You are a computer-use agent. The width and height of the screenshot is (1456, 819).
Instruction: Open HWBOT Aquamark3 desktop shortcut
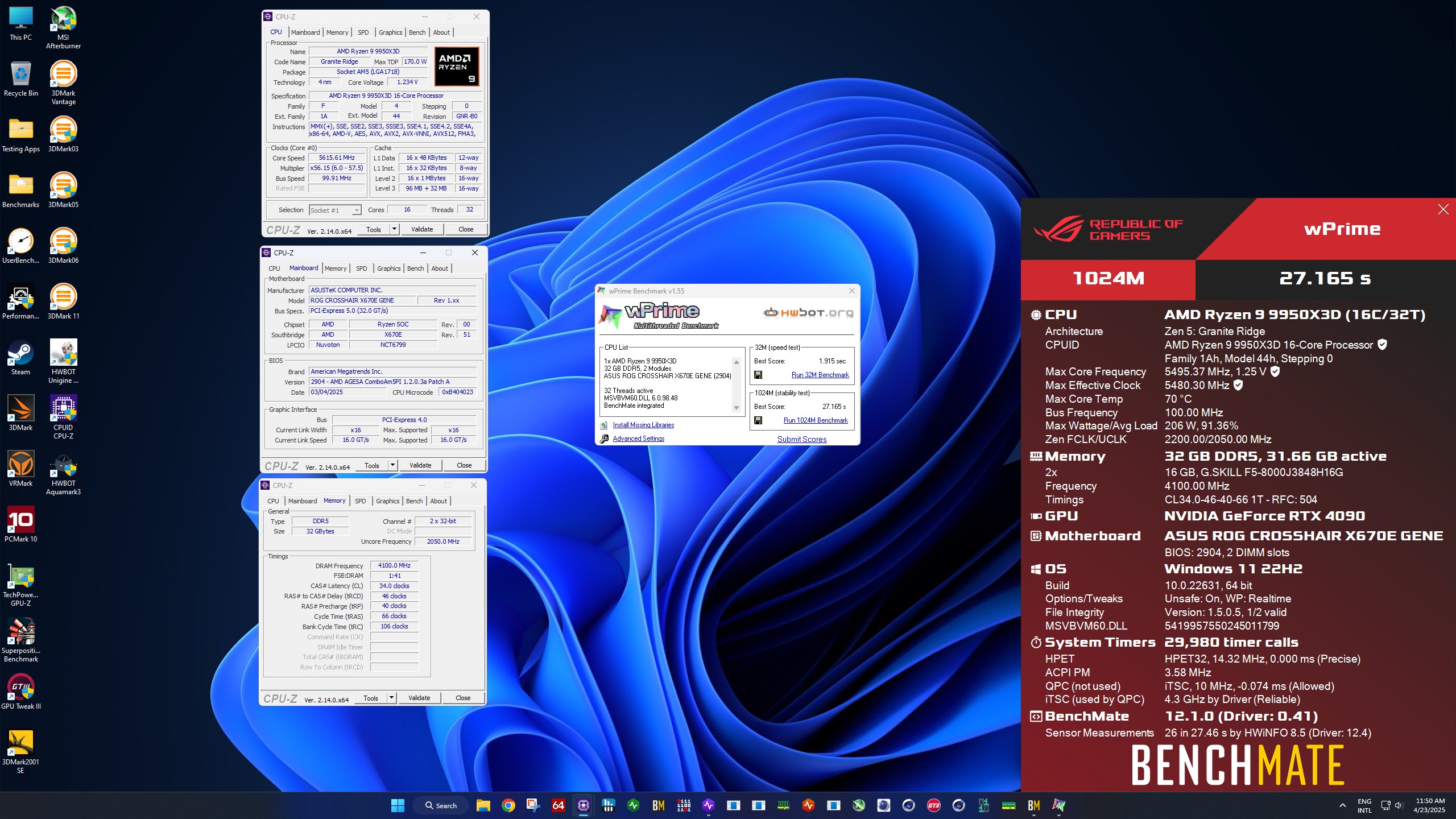63,473
